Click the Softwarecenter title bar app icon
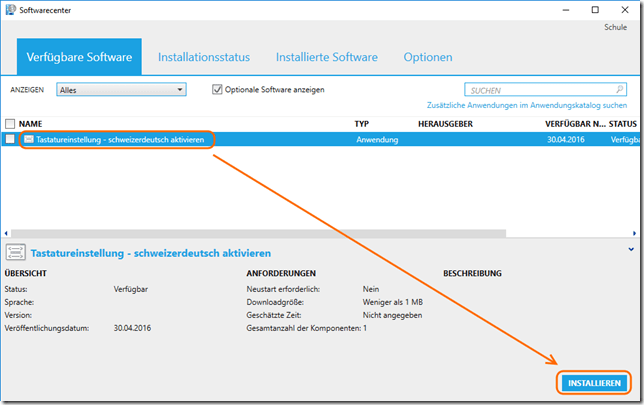Viewport: 644px width, 405px height. coord(10,9)
